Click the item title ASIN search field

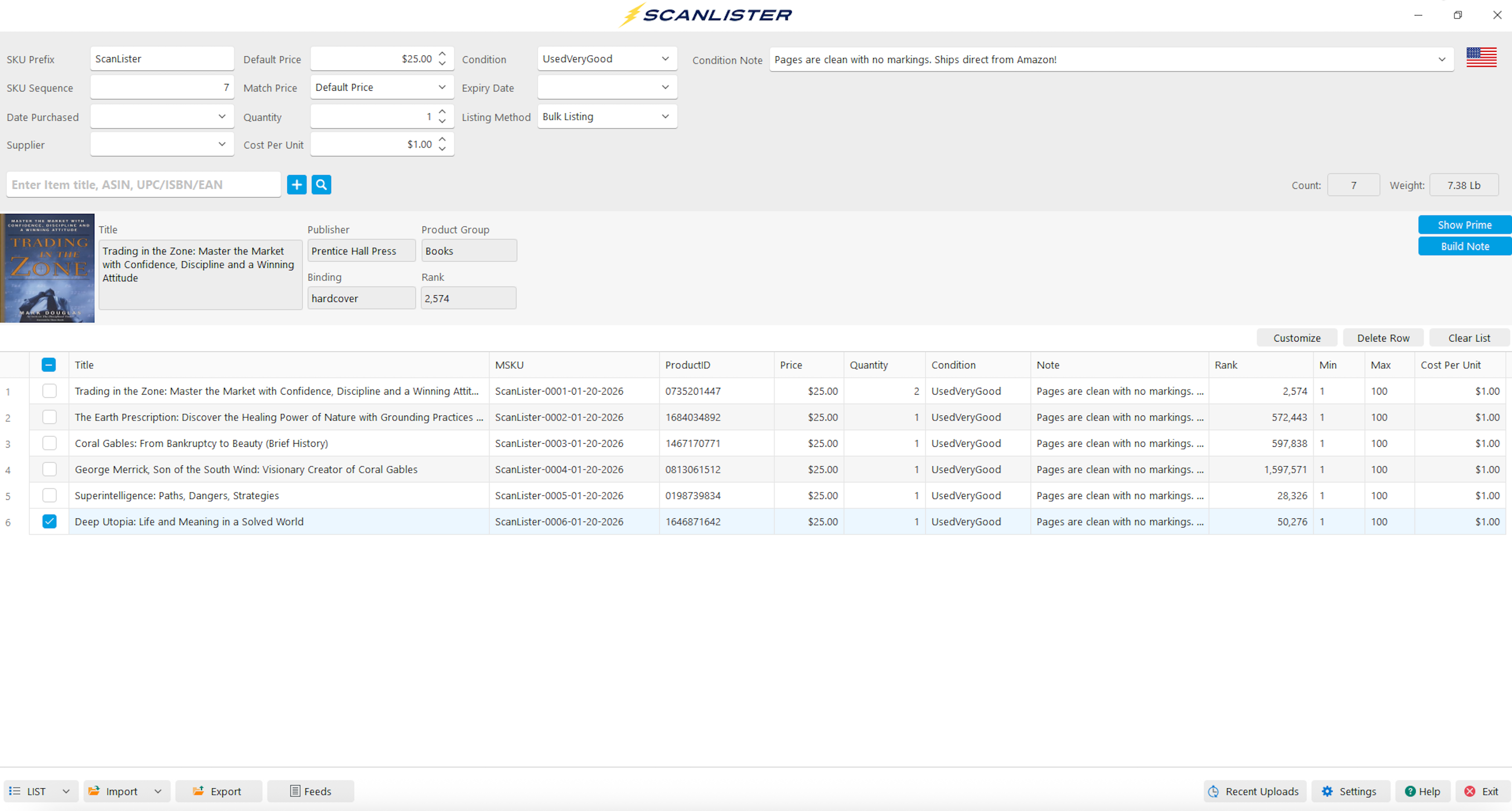click(x=143, y=185)
